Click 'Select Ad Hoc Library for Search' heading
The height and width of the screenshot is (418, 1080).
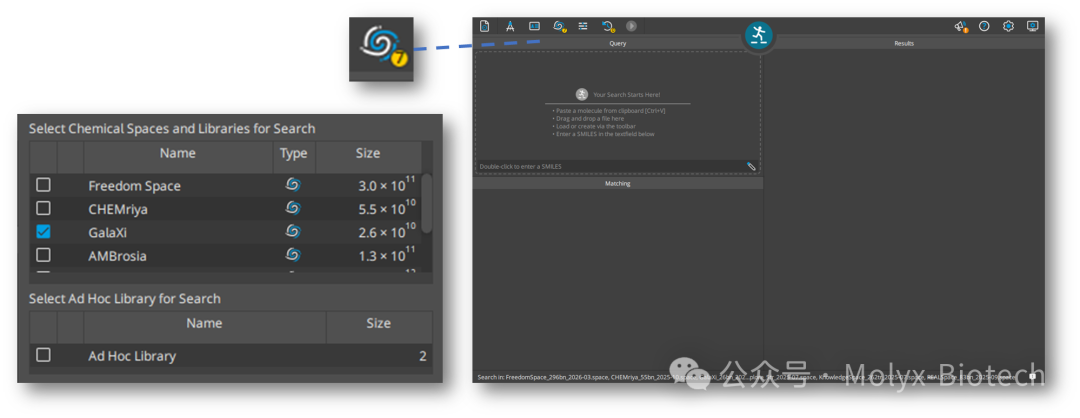[125, 299]
